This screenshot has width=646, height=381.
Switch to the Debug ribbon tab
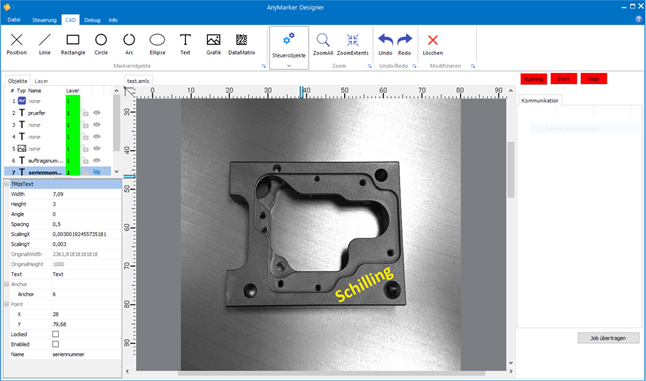click(92, 20)
